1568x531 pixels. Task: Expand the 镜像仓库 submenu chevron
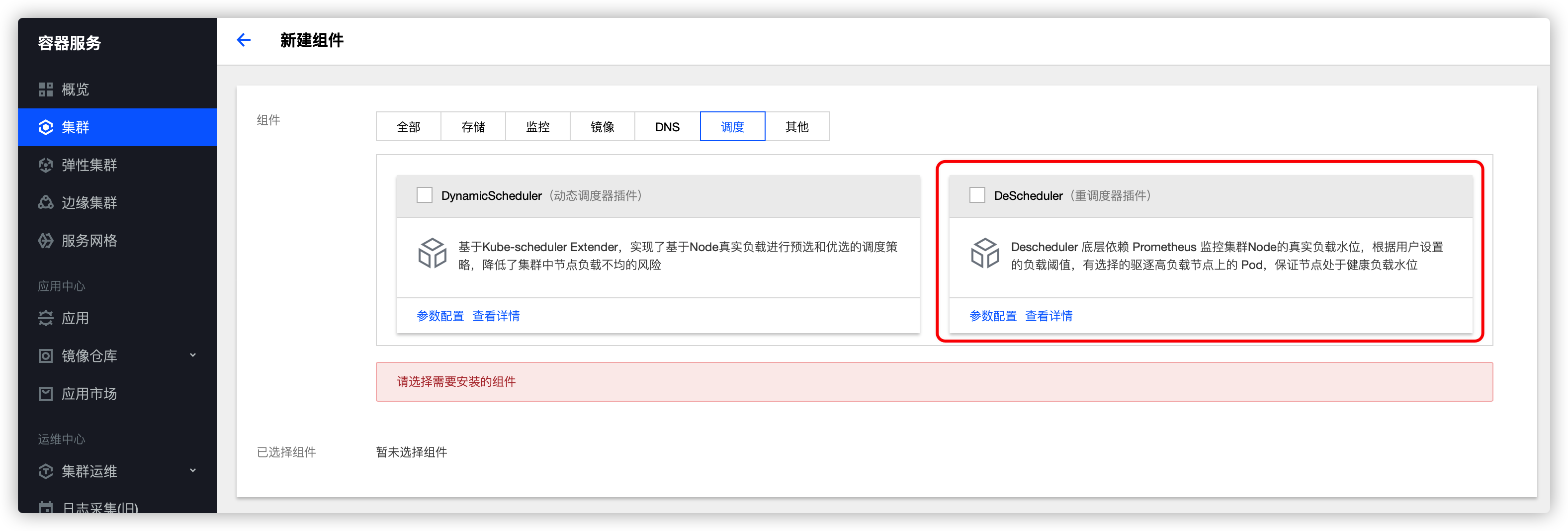click(x=193, y=355)
